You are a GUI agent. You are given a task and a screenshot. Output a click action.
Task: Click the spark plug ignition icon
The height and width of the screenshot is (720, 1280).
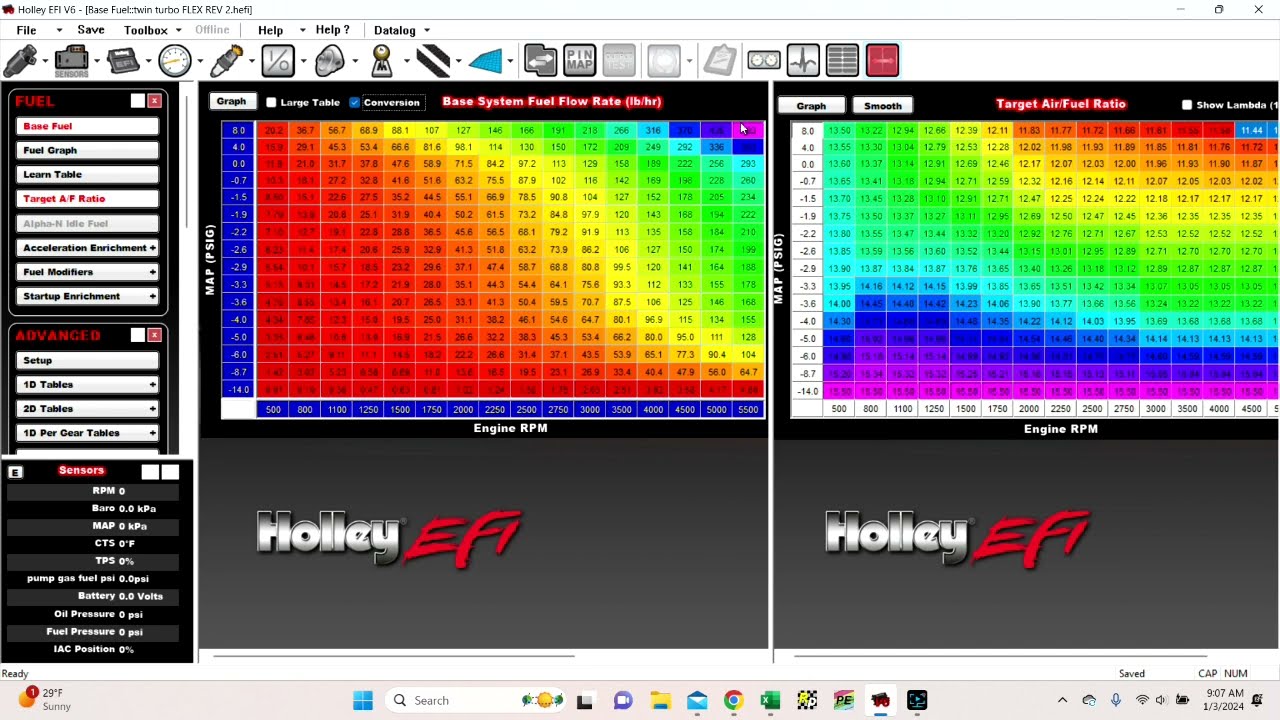(227, 61)
